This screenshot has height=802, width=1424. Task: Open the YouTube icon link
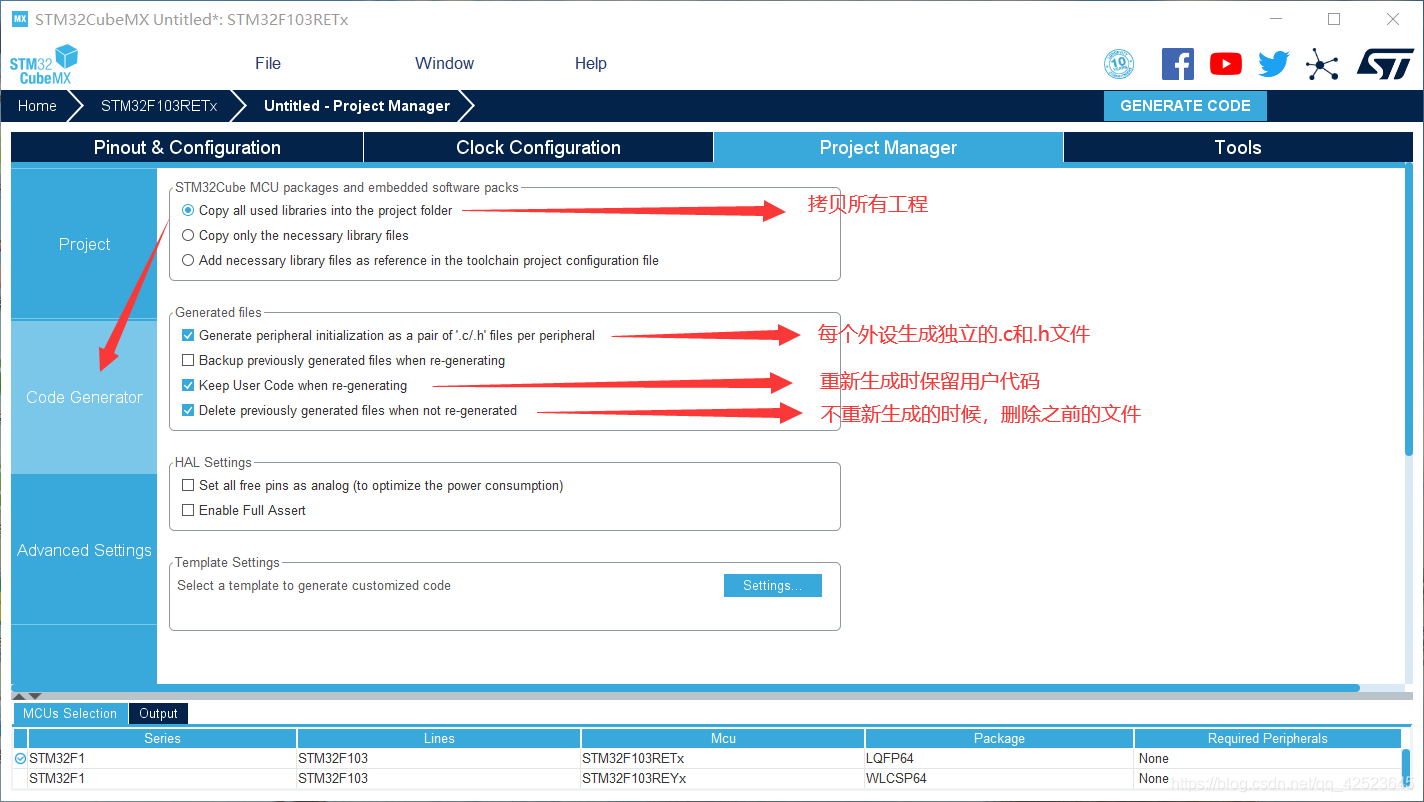point(1226,64)
